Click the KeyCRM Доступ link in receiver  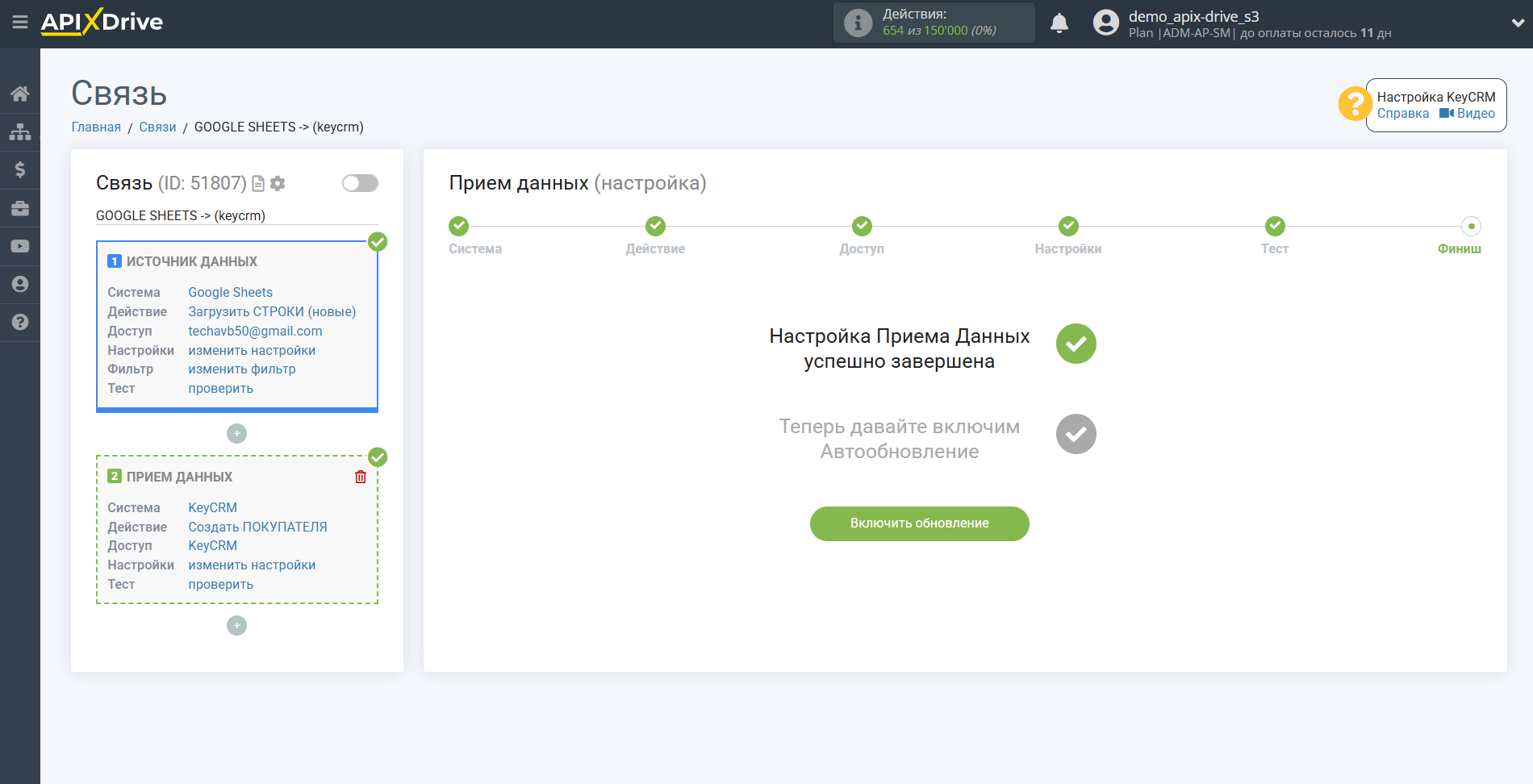(x=212, y=545)
